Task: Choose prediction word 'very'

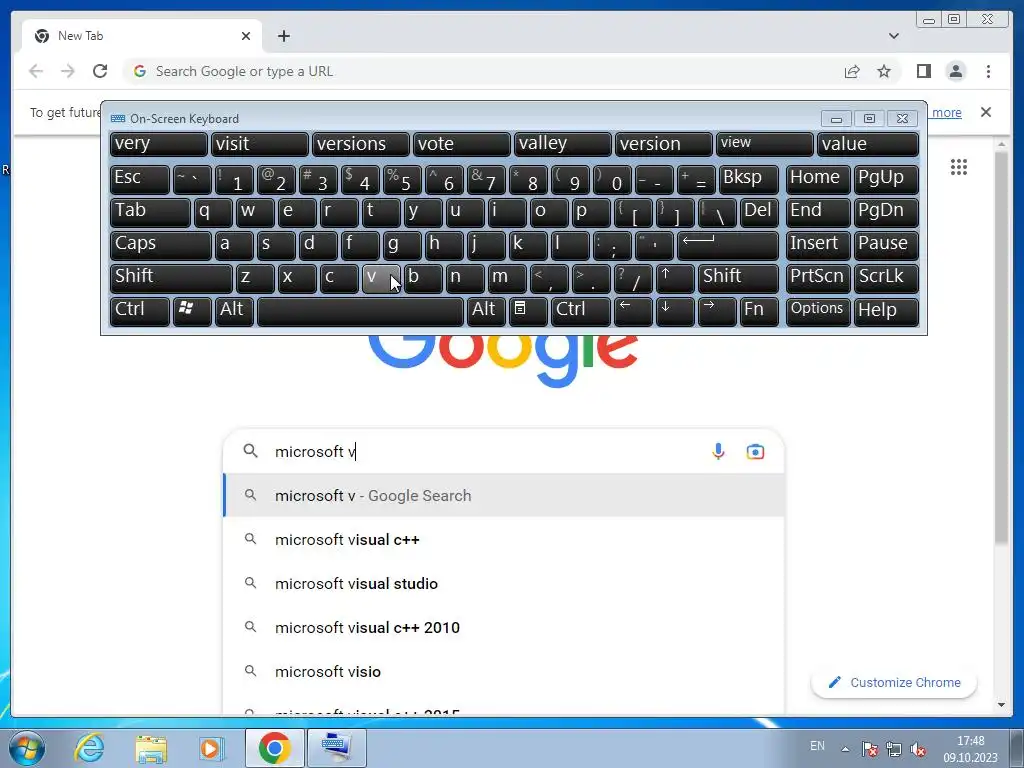Action: tap(159, 144)
